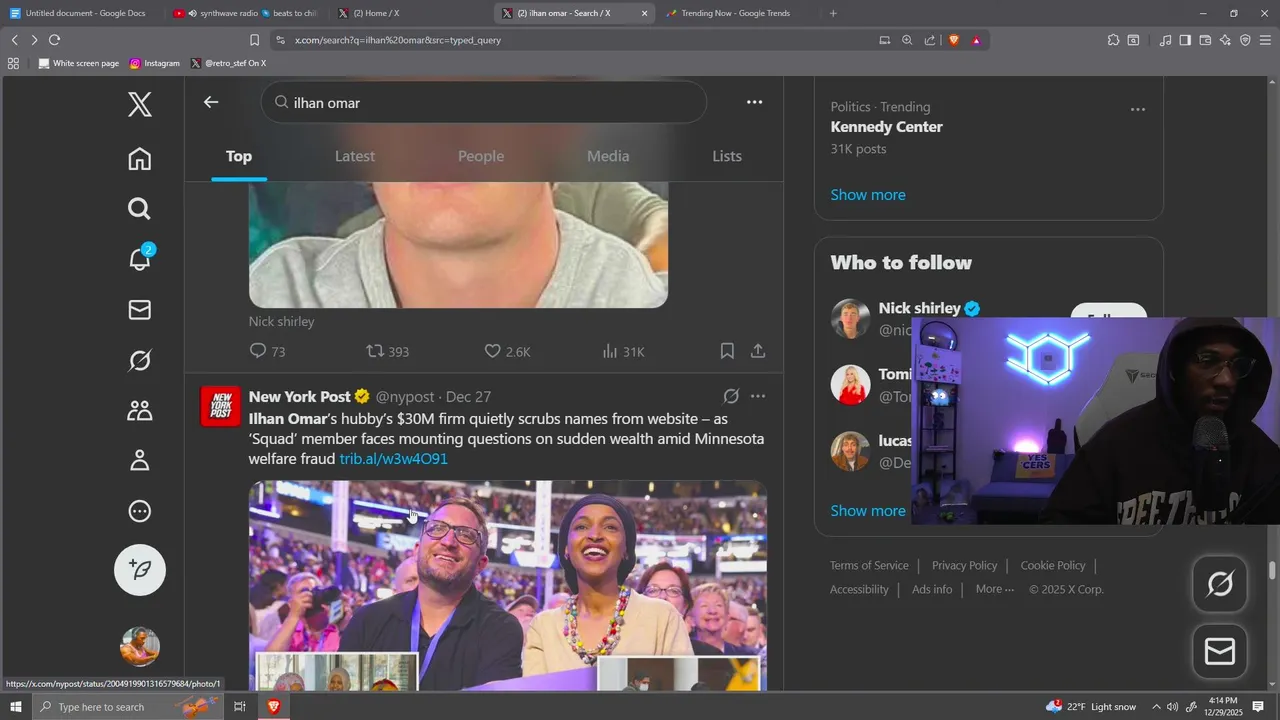Repost the post with 393 reposts
1280x720 pixels.
coord(387,351)
